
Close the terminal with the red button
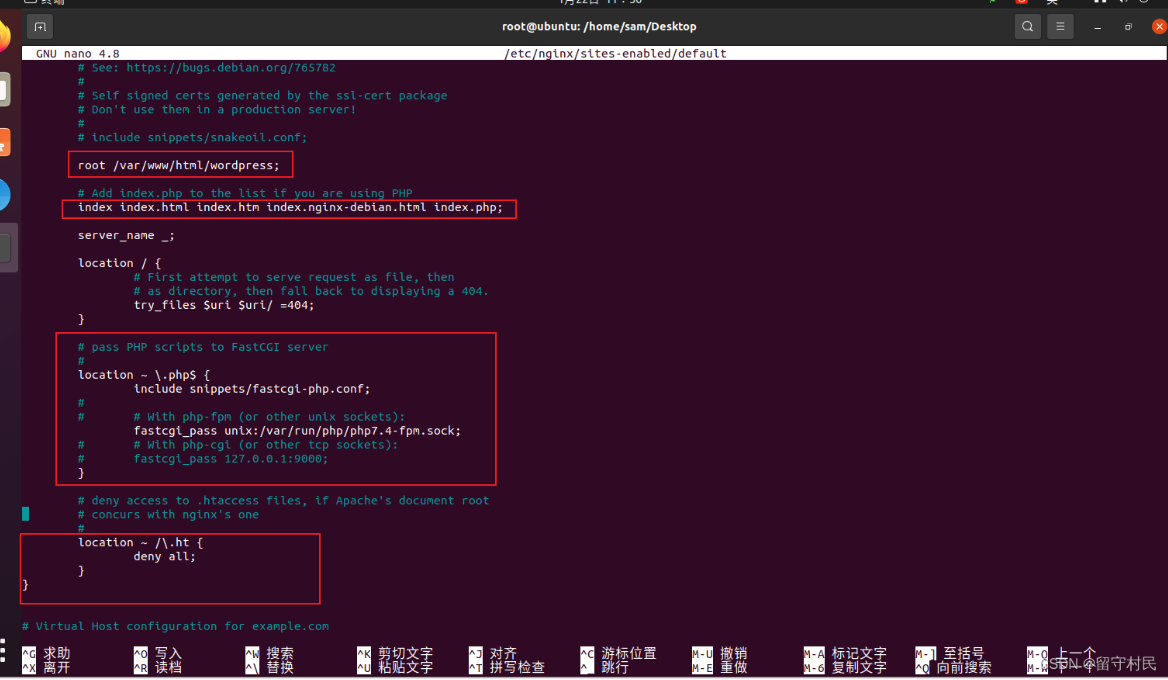(x=1159, y=27)
